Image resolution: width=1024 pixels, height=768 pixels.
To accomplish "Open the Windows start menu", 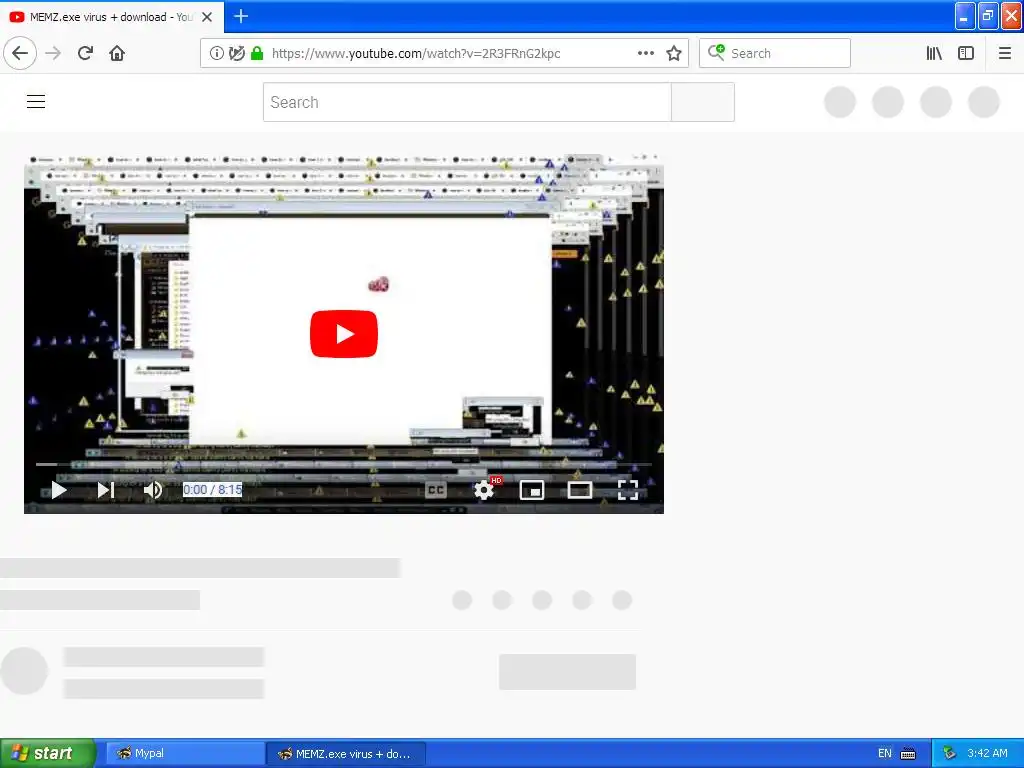I will 48,754.
